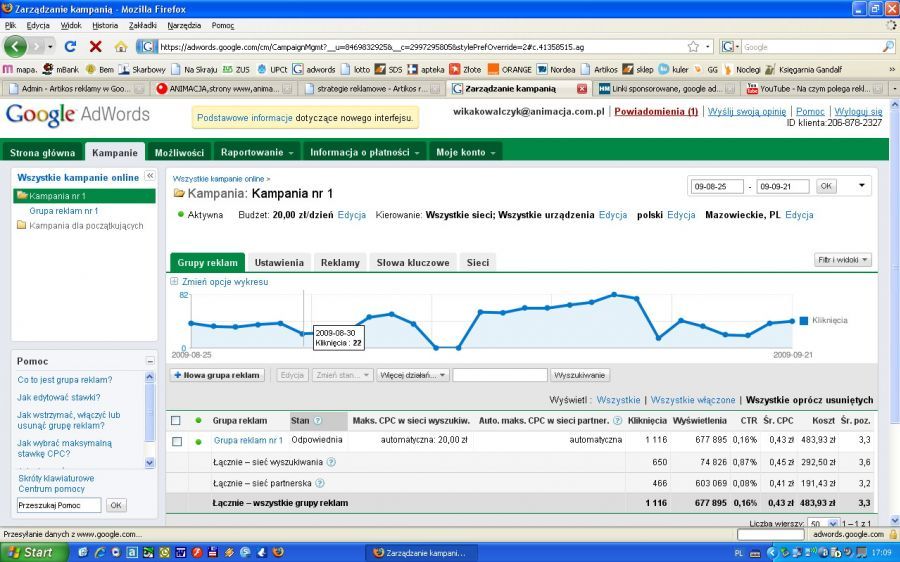Switch to the Słowa kluczowe tab

413,262
